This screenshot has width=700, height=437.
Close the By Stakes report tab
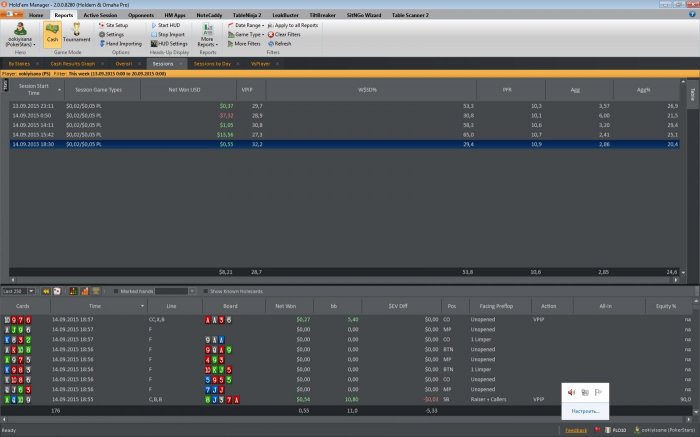38,64
